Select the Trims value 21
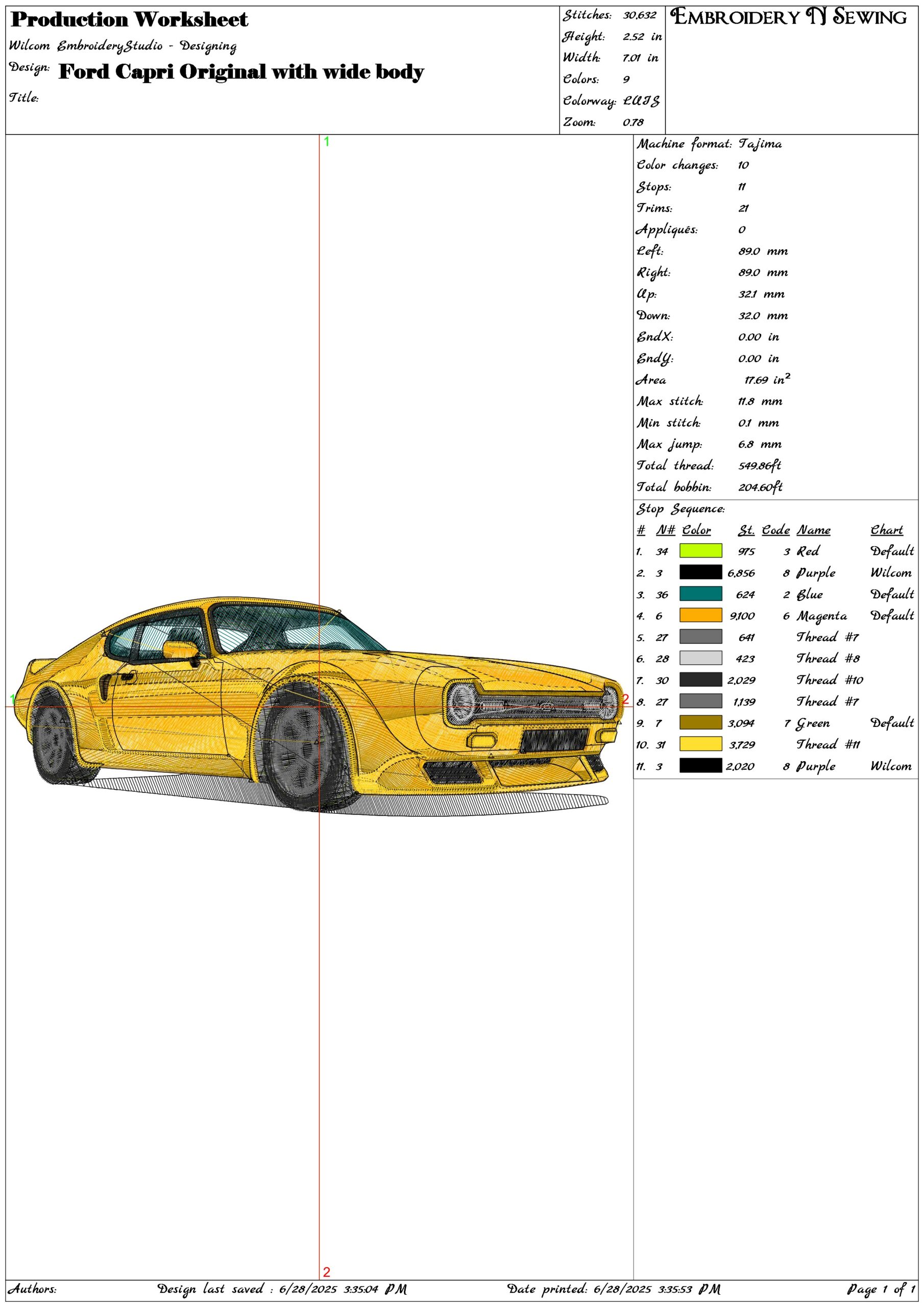The width and height of the screenshot is (924, 1307). tap(743, 208)
